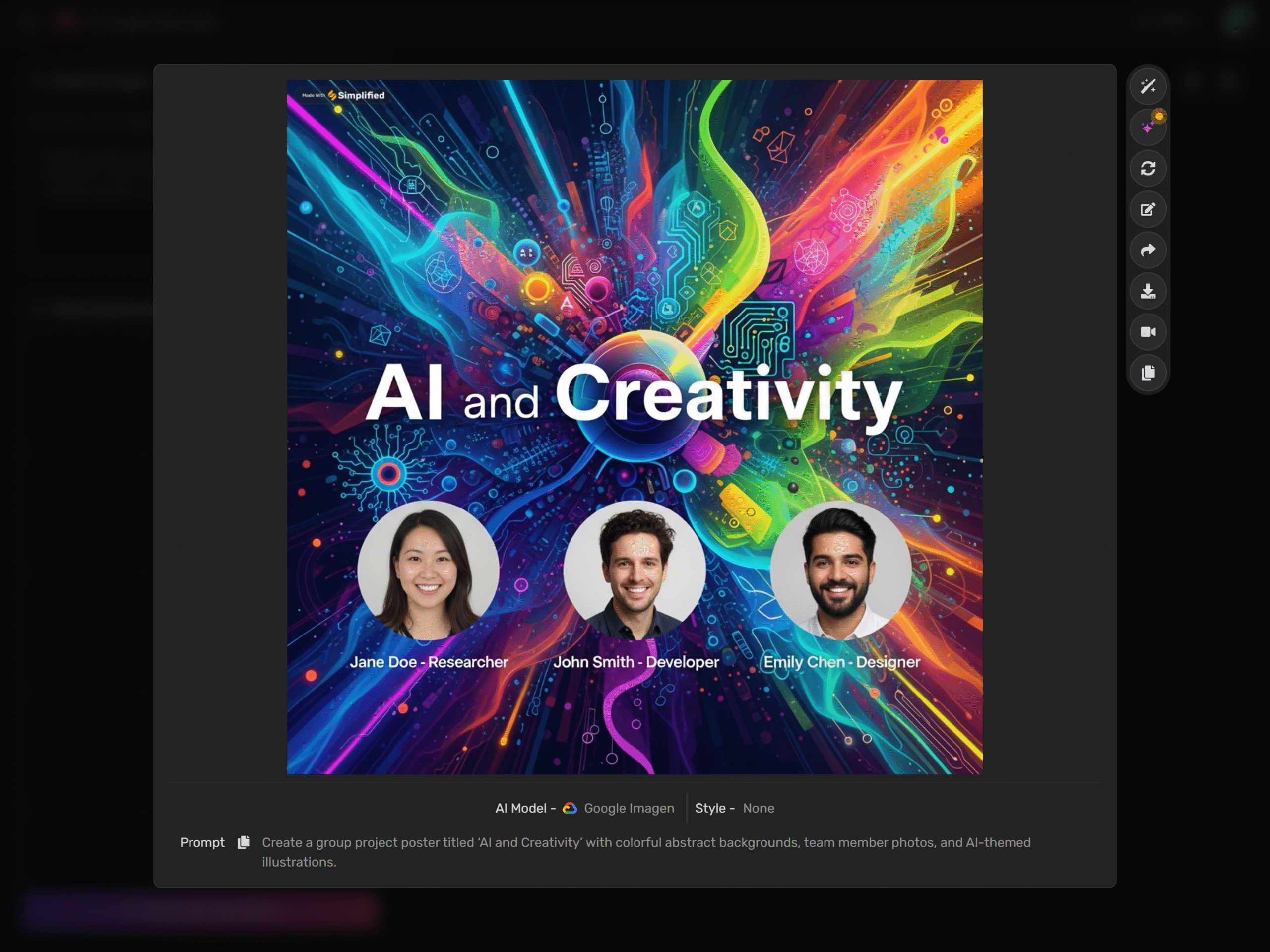This screenshot has height=952, width=1270.
Task: Click the video camera icon
Action: tap(1147, 332)
